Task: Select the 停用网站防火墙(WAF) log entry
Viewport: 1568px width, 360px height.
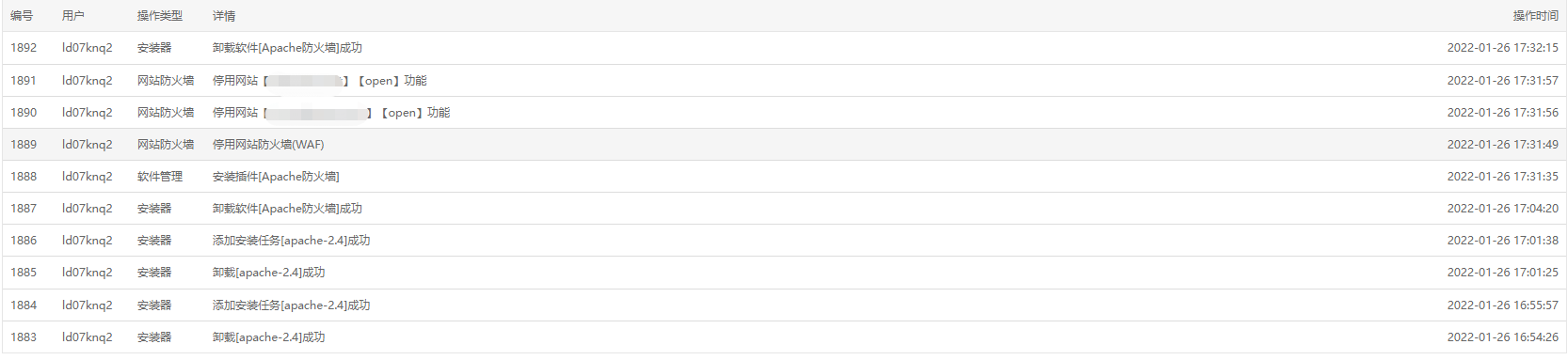Action: click(268, 145)
